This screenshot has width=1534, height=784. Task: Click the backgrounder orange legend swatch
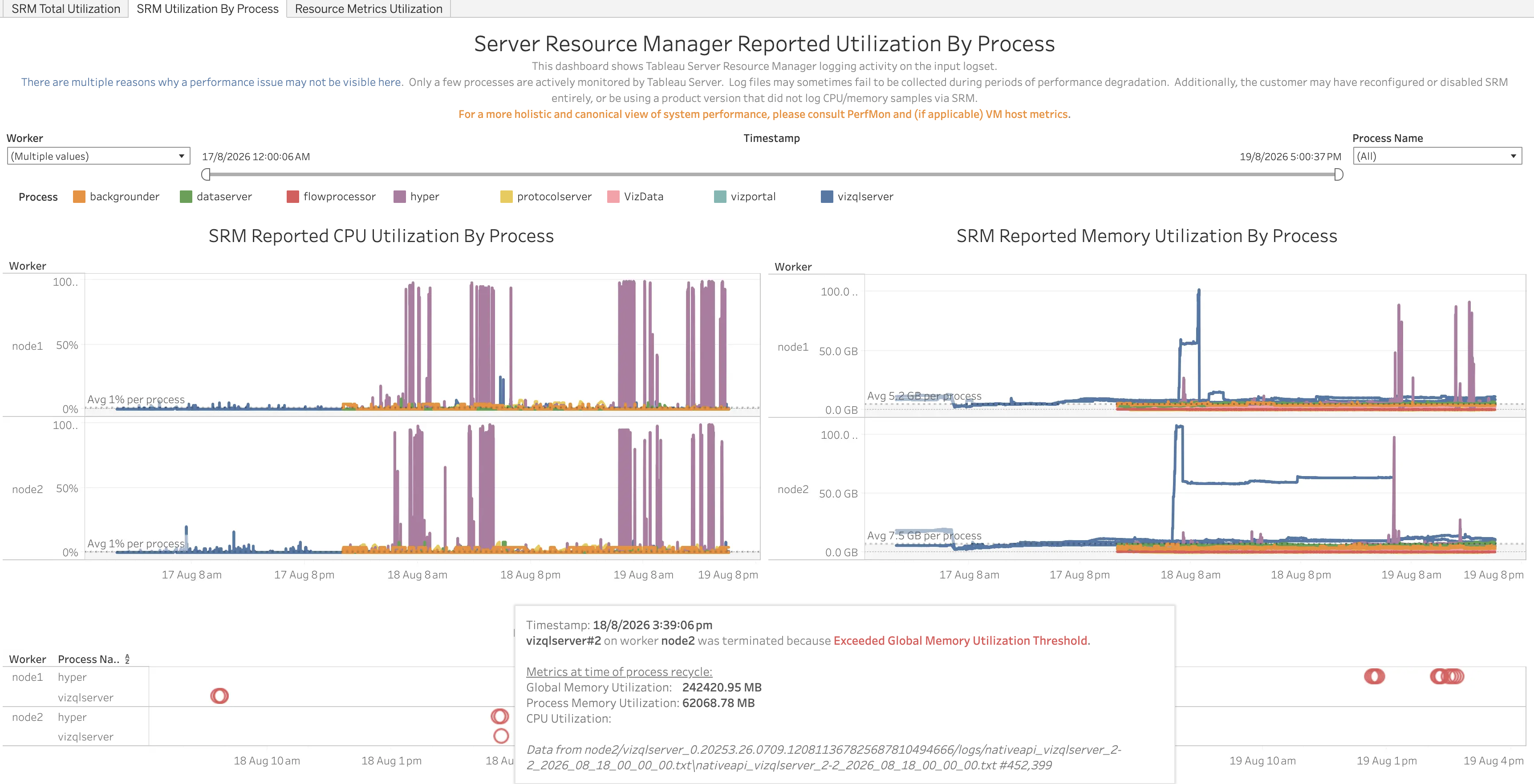click(x=79, y=197)
